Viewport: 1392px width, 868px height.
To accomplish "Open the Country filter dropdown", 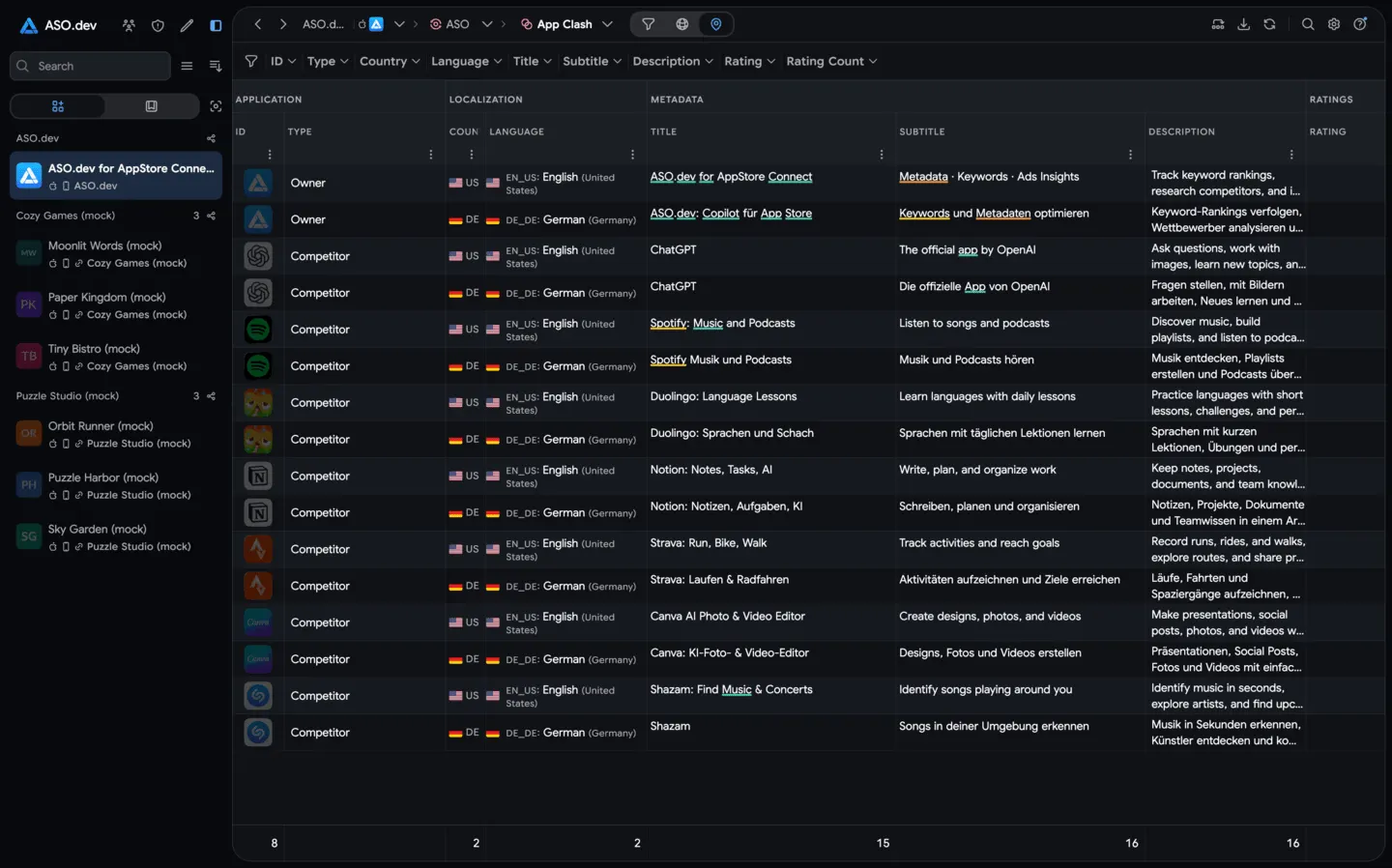I will point(390,61).
